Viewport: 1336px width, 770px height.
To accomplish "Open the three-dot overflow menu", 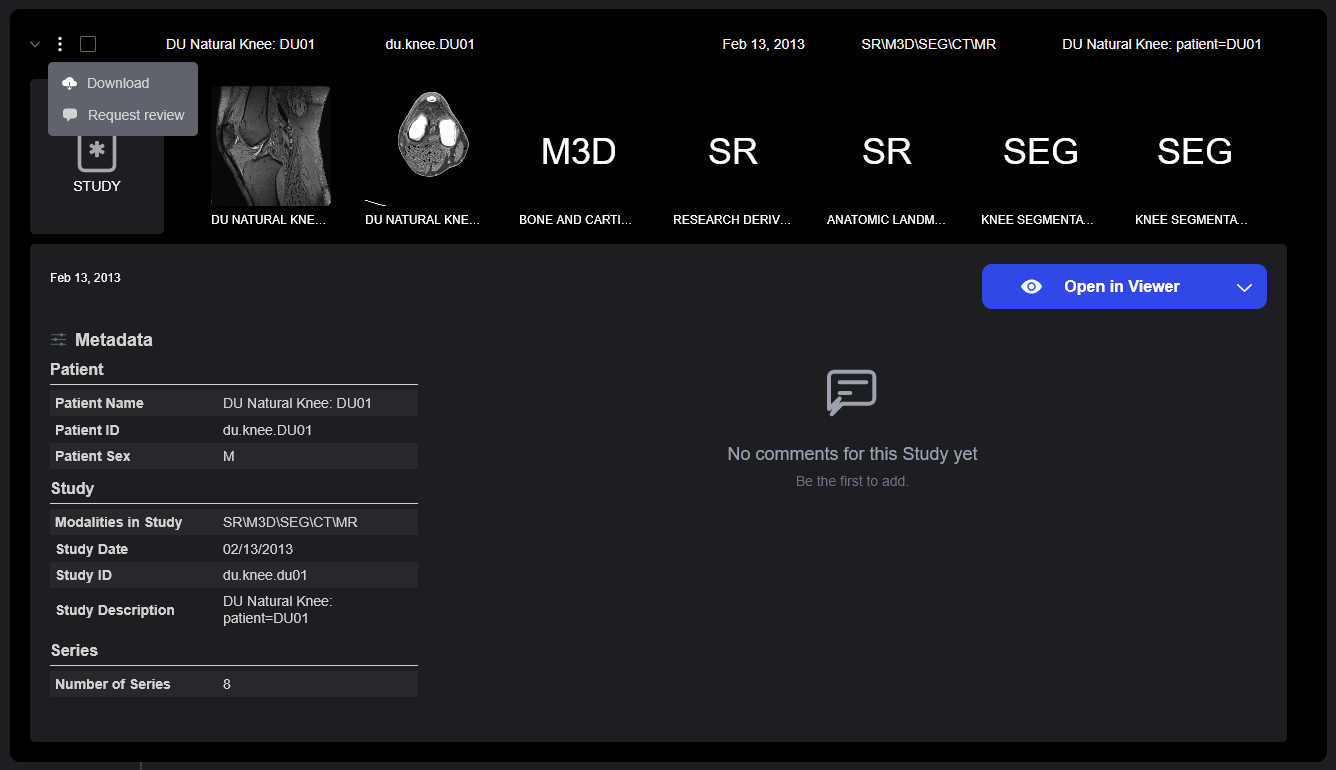I will tap(59, 44).
